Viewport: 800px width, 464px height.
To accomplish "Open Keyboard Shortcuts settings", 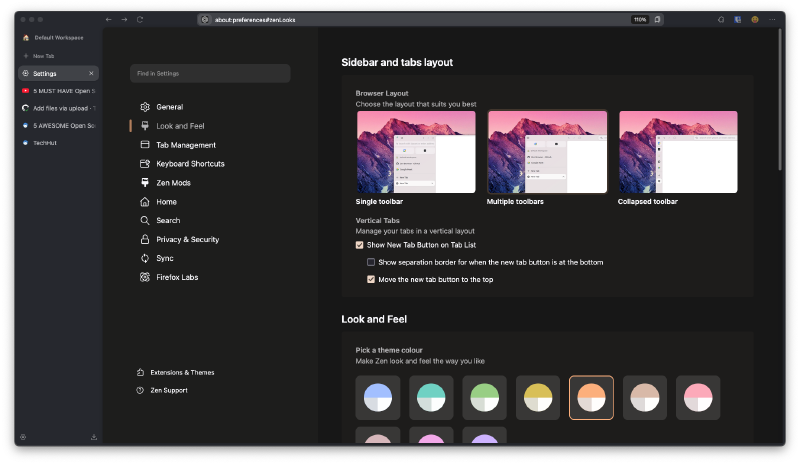I will click(189, 164).
